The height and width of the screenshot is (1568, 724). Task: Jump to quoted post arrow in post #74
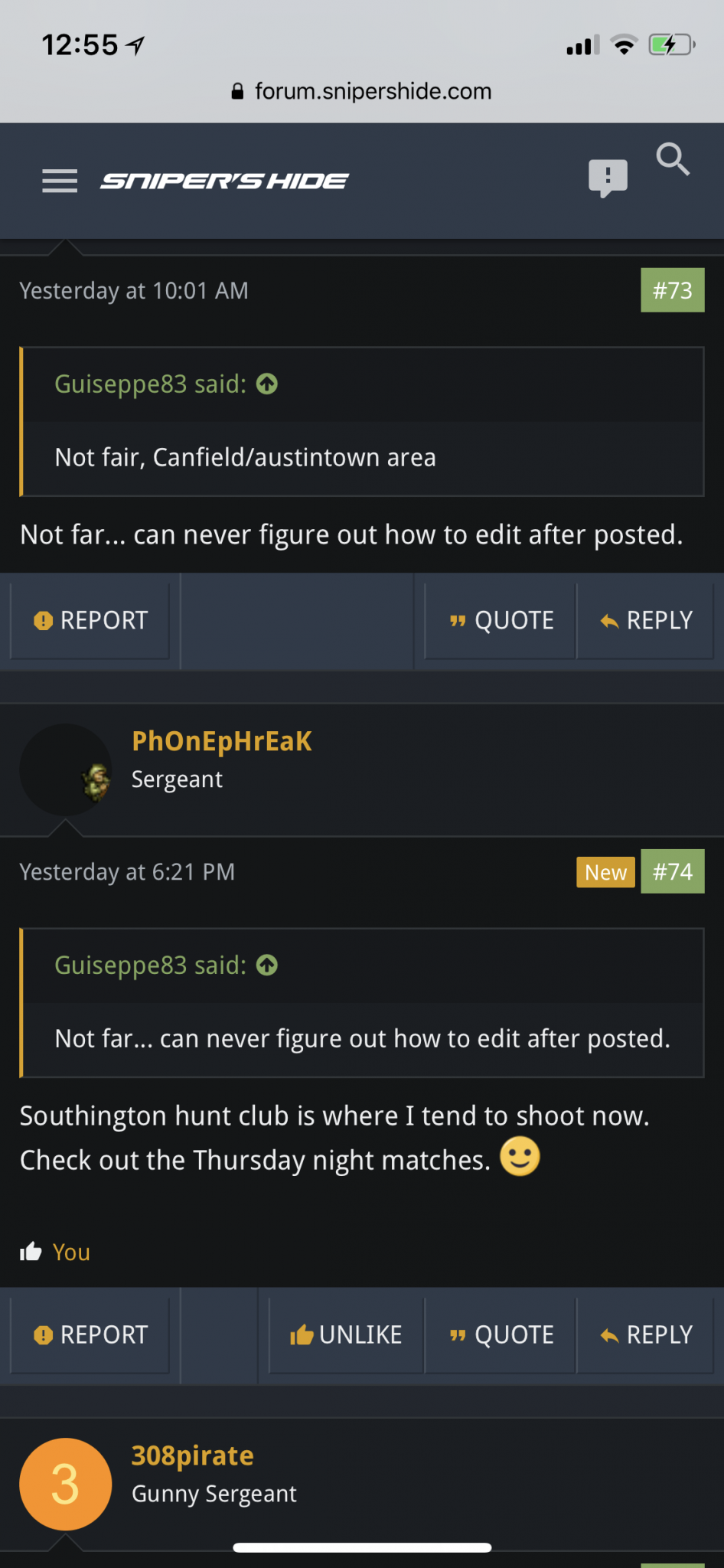pyautogui.click(x=266, y=965)
